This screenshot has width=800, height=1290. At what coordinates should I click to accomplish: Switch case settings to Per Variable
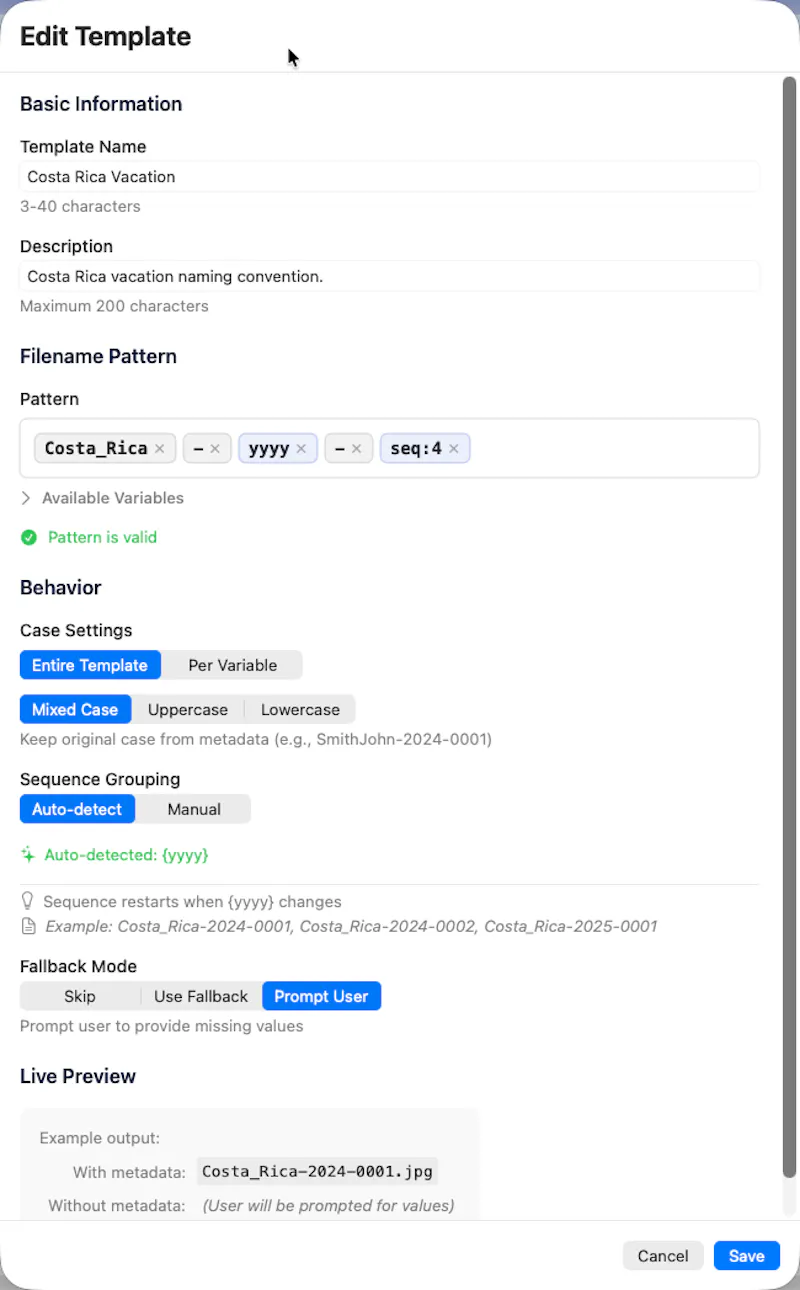pyautogui.click(x=232, y=665)
